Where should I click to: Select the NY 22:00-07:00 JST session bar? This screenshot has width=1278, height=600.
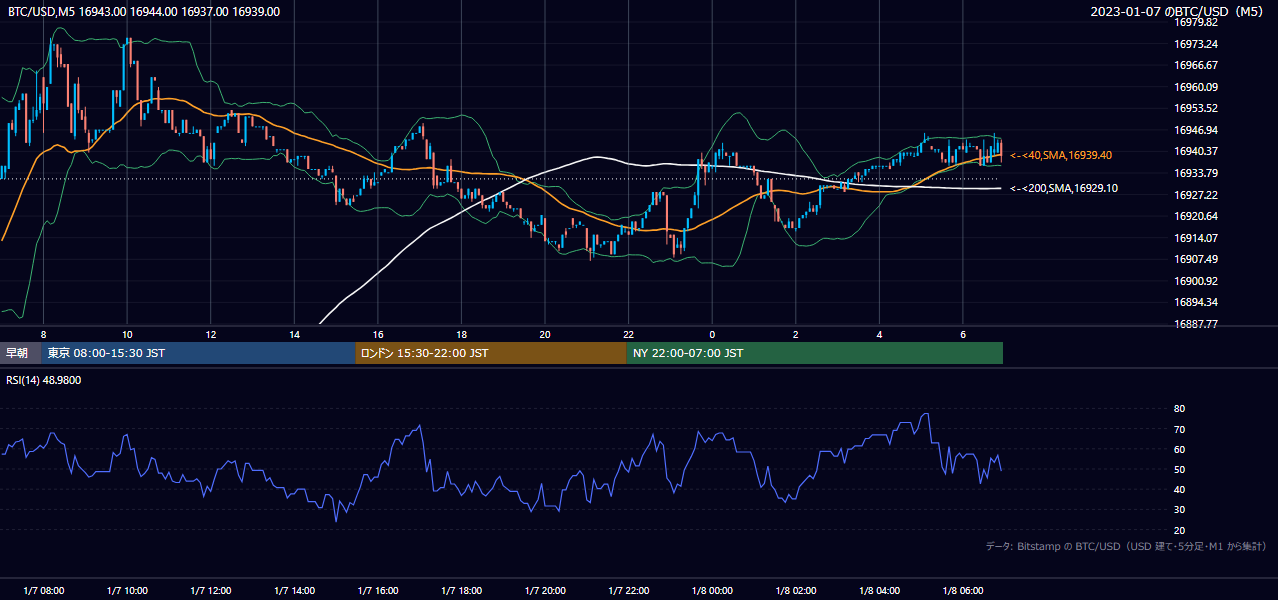(x=815, y=353)
